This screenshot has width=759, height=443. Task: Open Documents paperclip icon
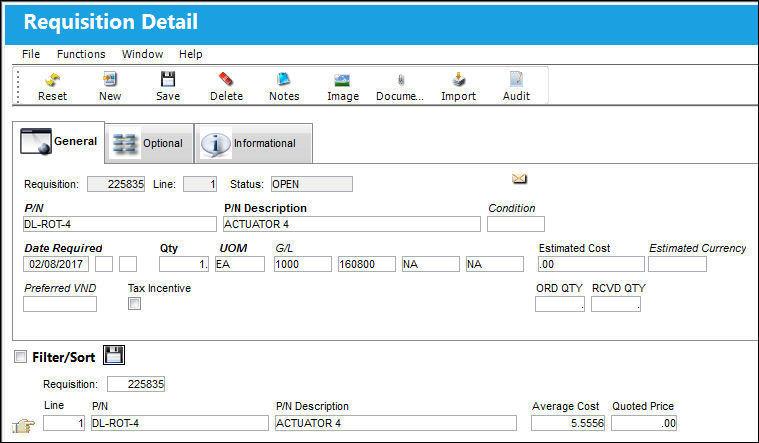[400, 80]
